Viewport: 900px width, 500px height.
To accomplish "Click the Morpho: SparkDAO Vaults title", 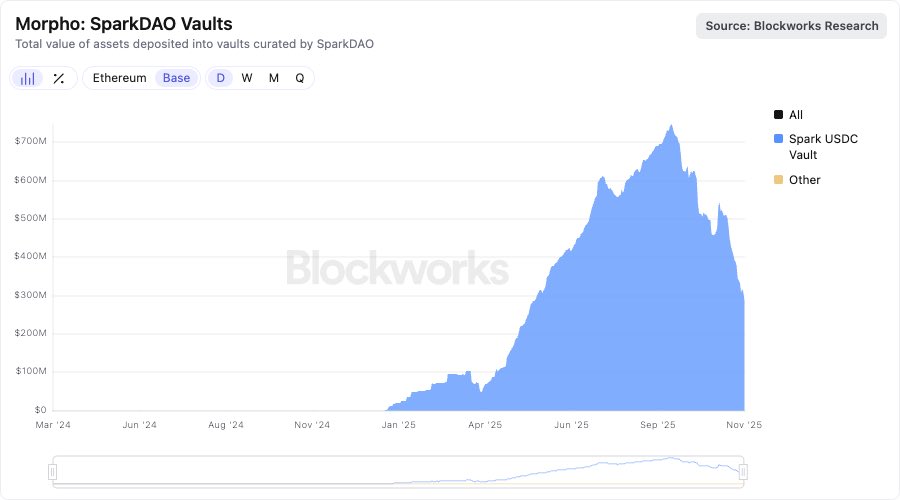I will [x=124, y=23].
